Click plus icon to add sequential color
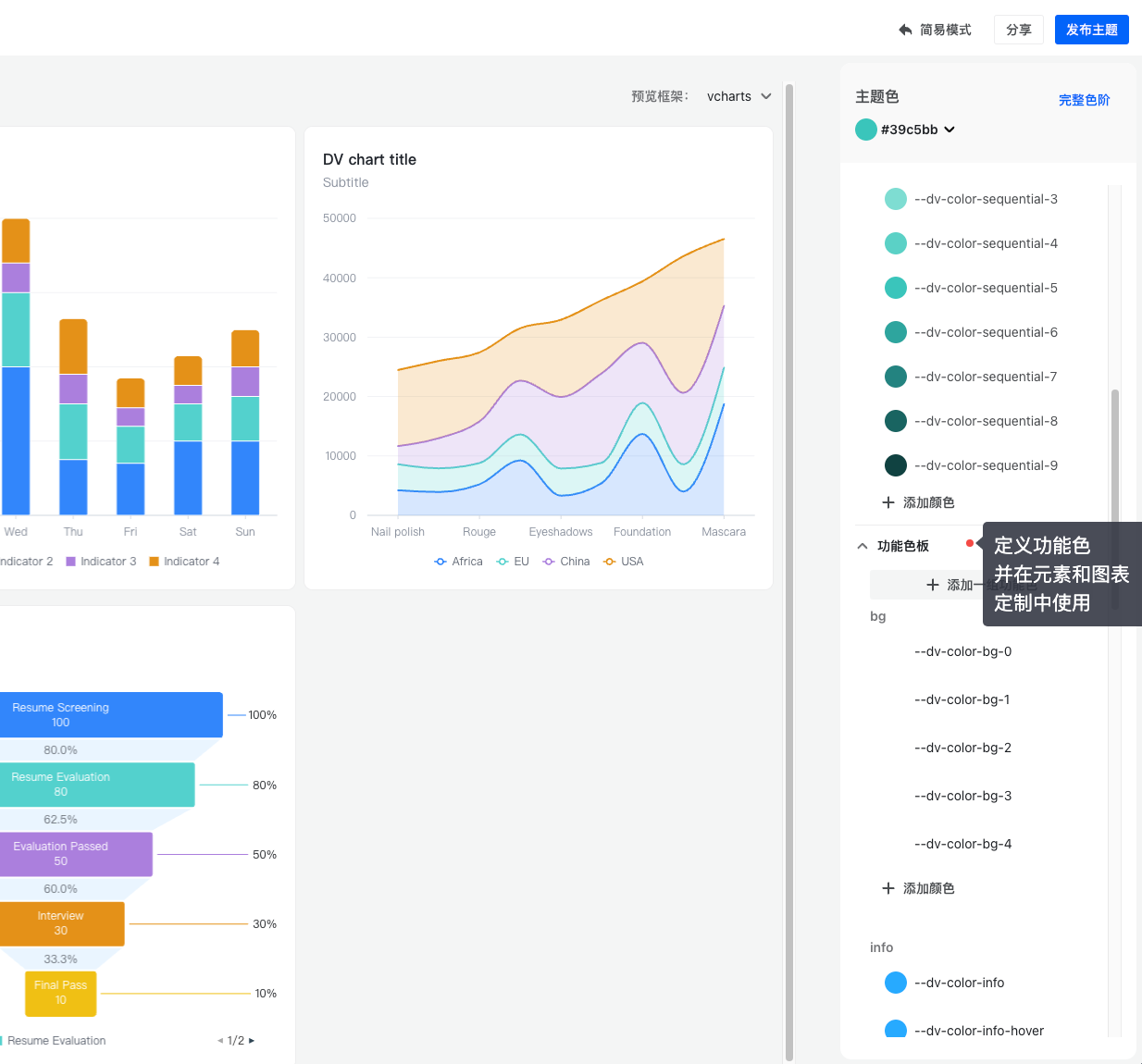This screenshot has height=1064, width=1142. point(888,502)
